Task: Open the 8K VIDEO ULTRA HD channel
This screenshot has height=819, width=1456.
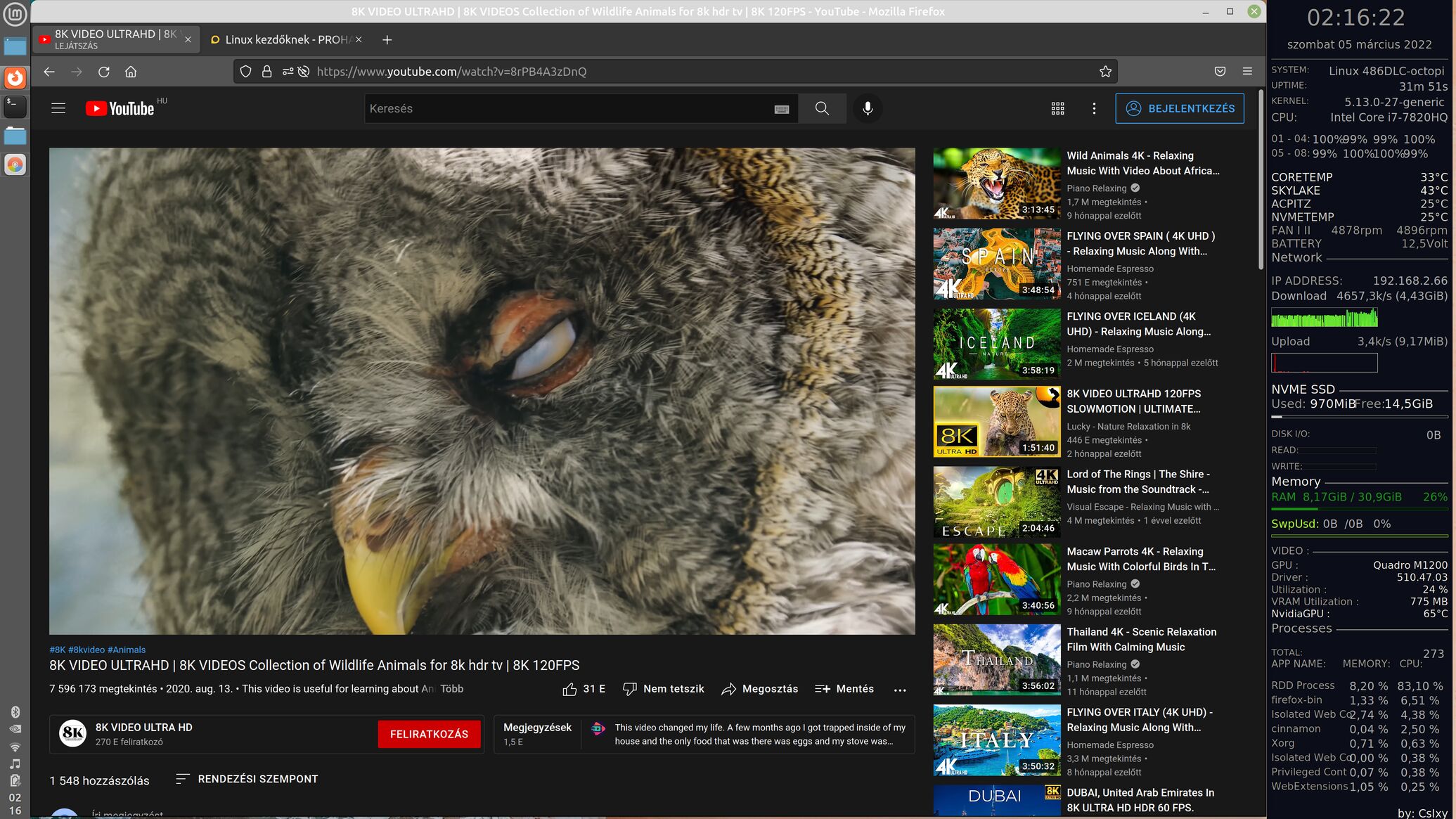Action: (143, 728)
